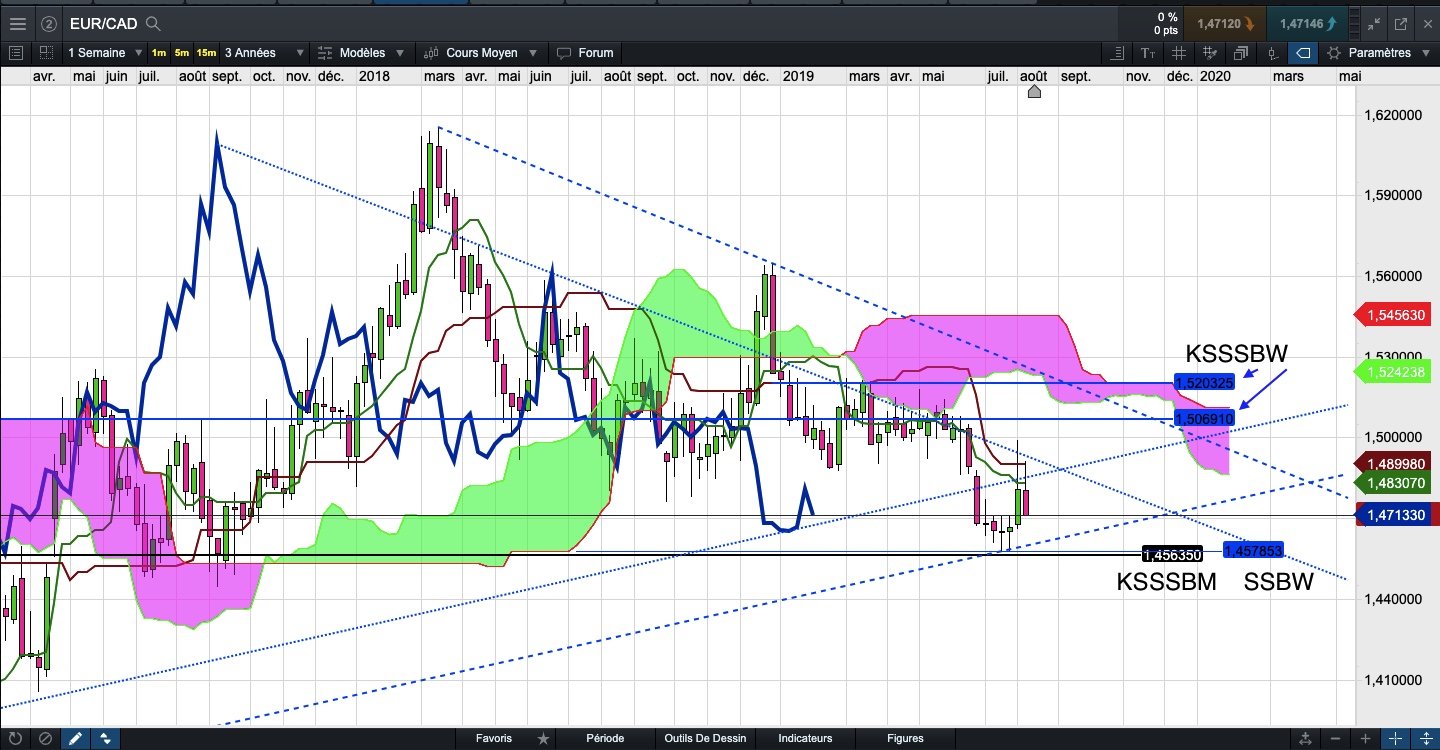Viewport: 1440px width, 750px height.
Task: Toggle the highlighted price label tag
Action: coord(1303,53)
